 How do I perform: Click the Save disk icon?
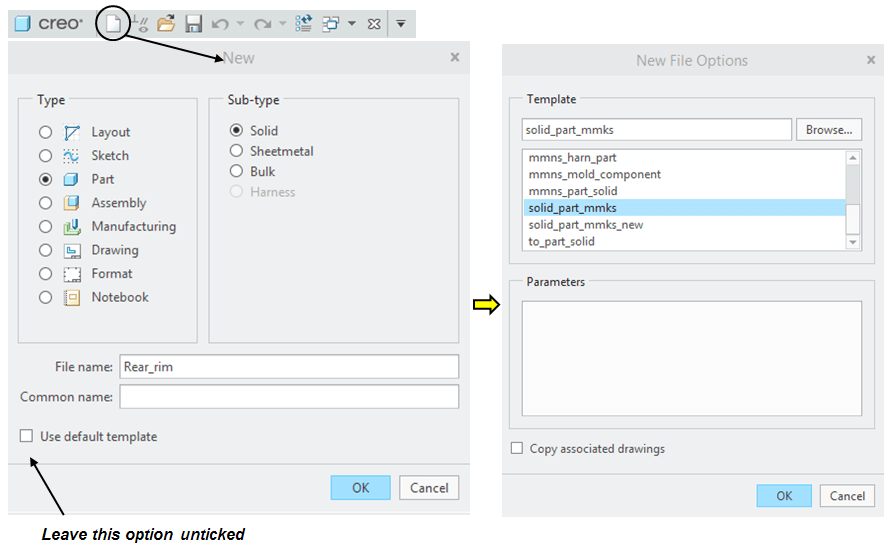point(193,23)
